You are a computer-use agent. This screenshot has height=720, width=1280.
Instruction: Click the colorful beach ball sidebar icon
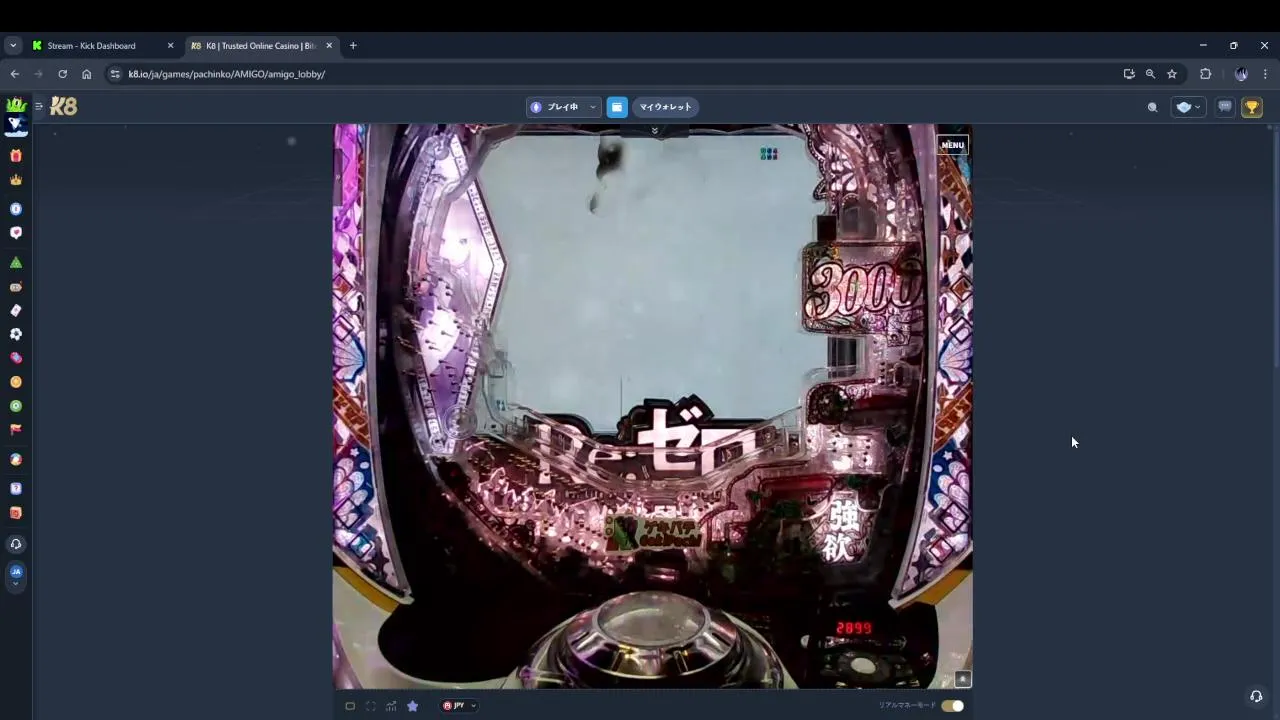coord(16,460)
